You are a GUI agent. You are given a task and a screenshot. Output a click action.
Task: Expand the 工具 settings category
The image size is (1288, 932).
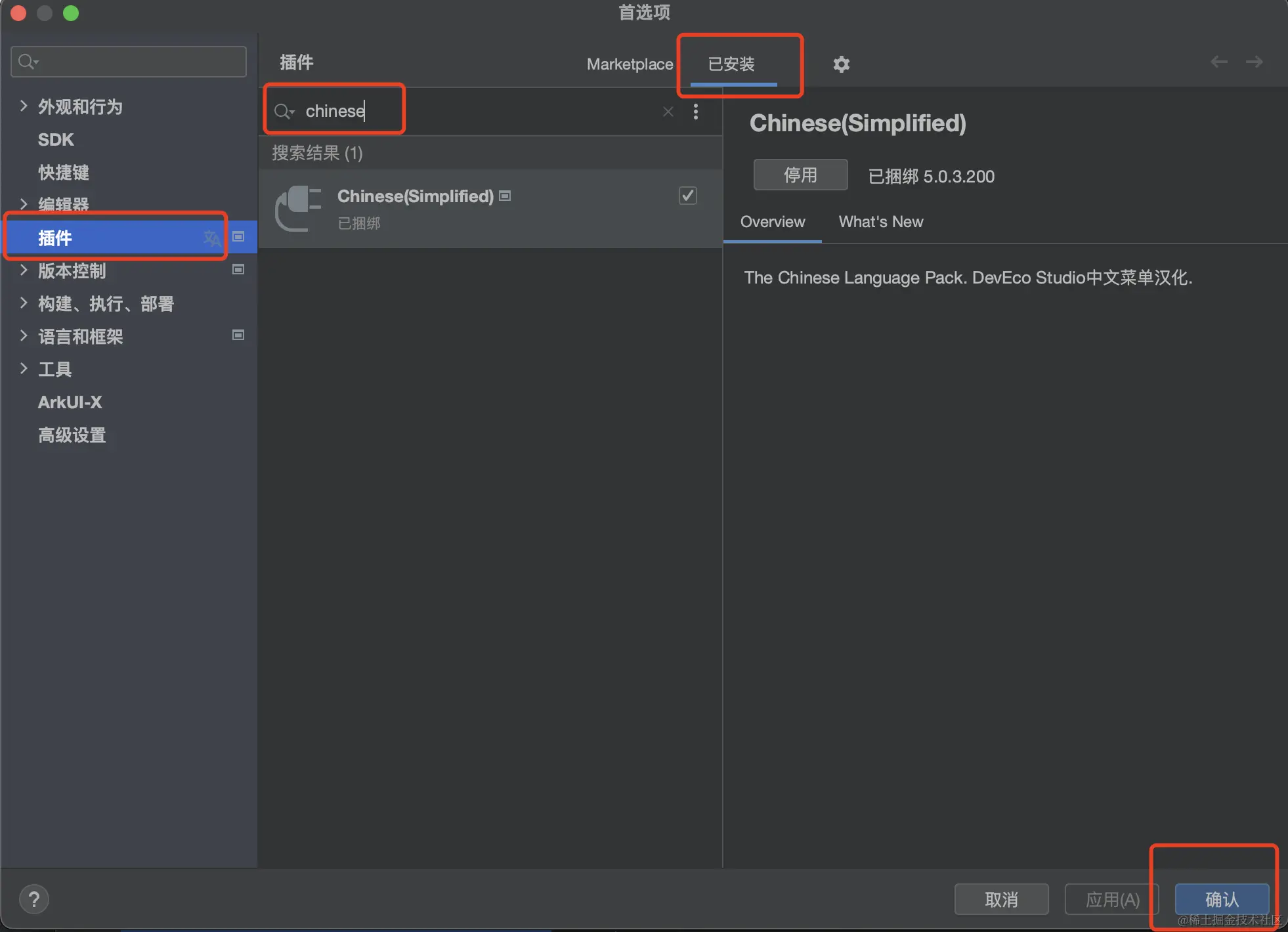coord(24,369)
